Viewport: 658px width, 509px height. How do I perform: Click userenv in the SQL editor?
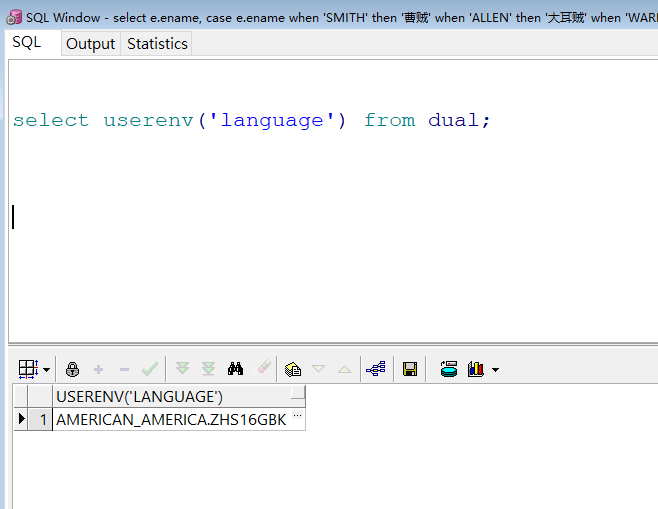coord(148,120)
